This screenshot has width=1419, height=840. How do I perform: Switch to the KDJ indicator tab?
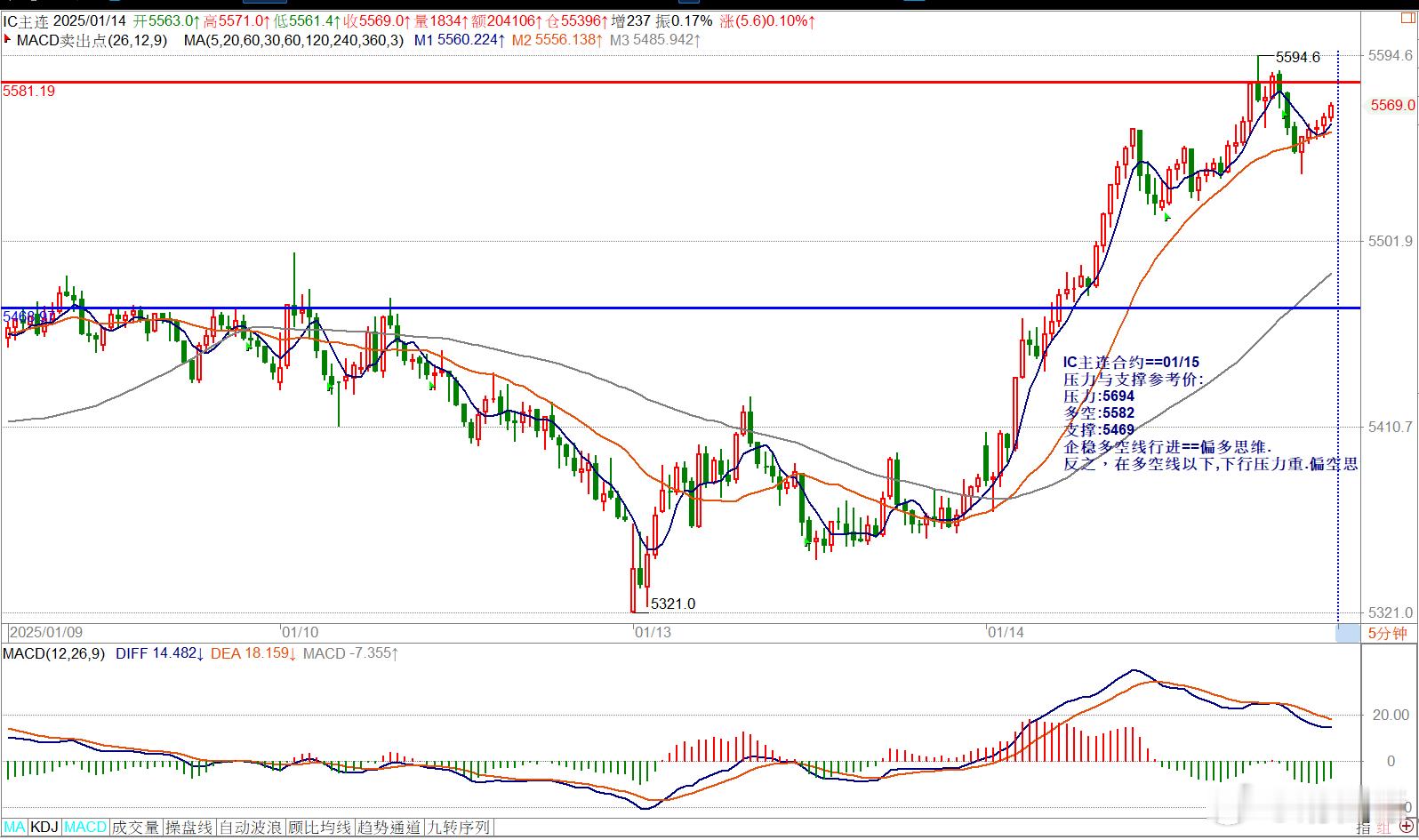(x=44, y=828)
